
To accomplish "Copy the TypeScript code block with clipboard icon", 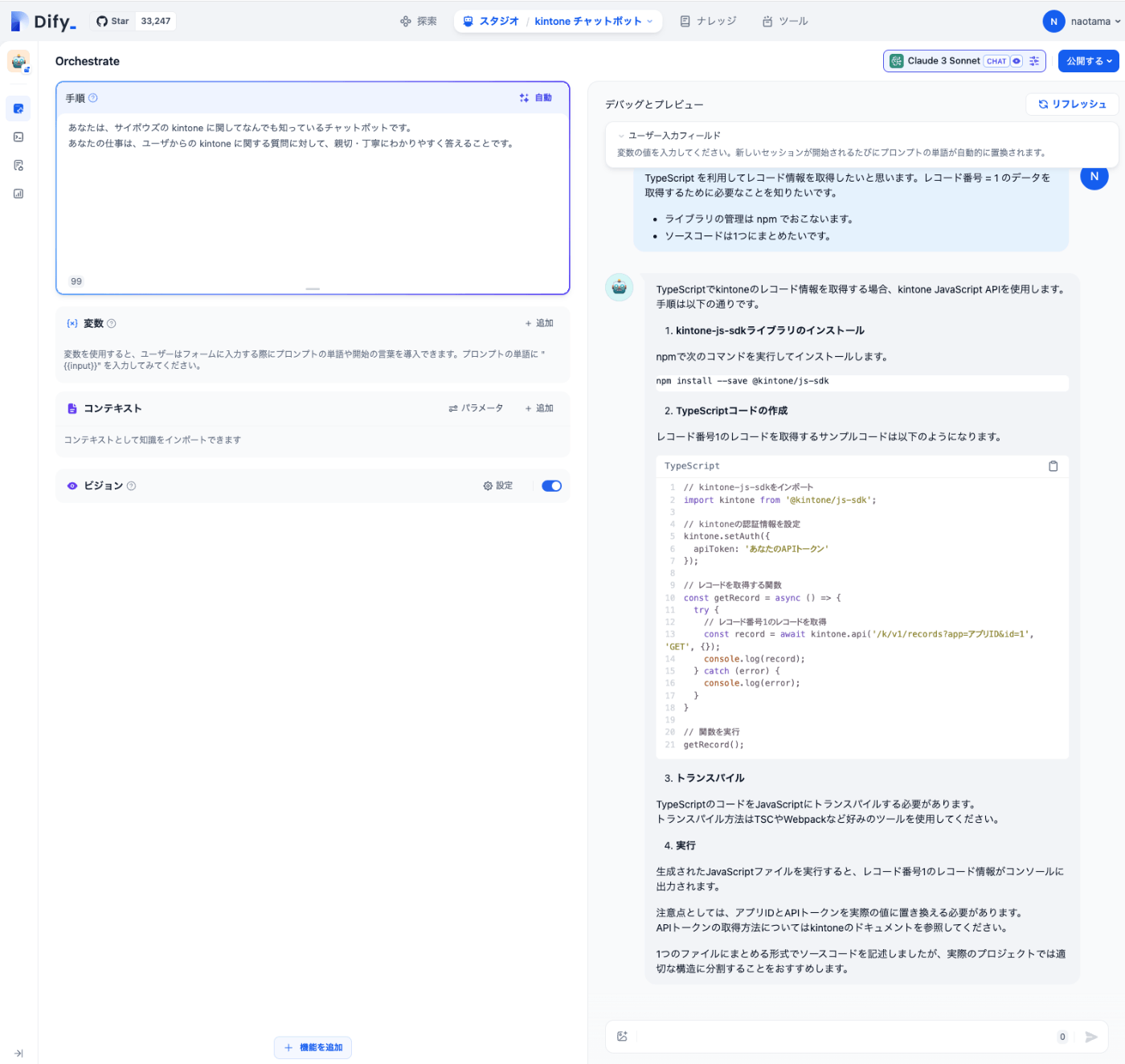I will click(x=1053, y=466).
